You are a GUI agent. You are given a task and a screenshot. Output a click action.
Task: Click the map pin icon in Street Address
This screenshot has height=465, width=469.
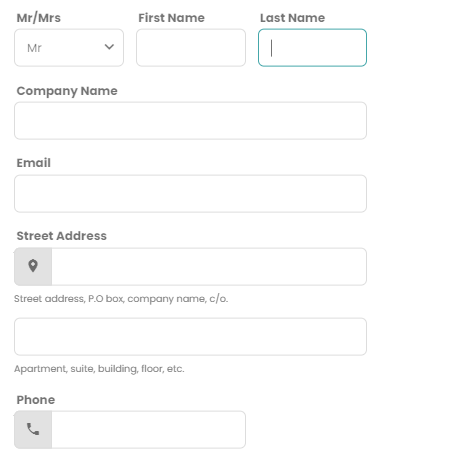(x=33, y=266)
